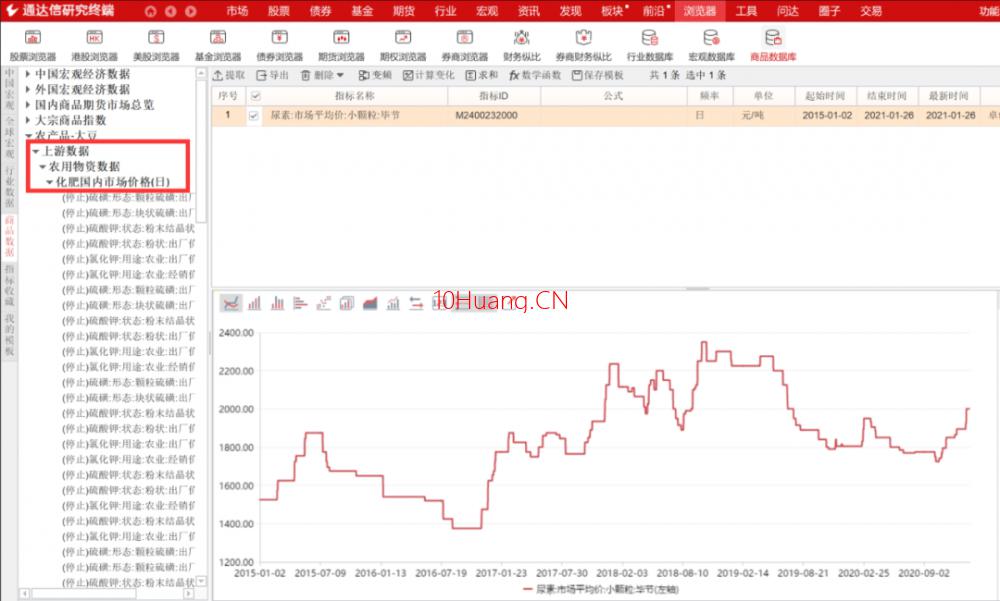This screenshot has width=1000, height=601.
Task: Click the 指标名称 column header
Action: (355, 96)
